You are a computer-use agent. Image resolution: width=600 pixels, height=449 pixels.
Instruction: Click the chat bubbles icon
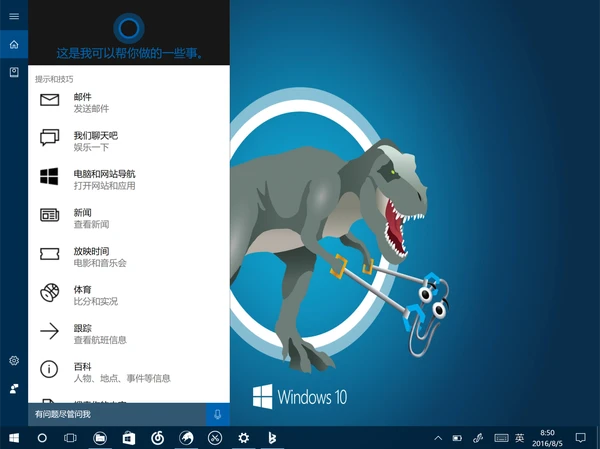pos(50,138)
